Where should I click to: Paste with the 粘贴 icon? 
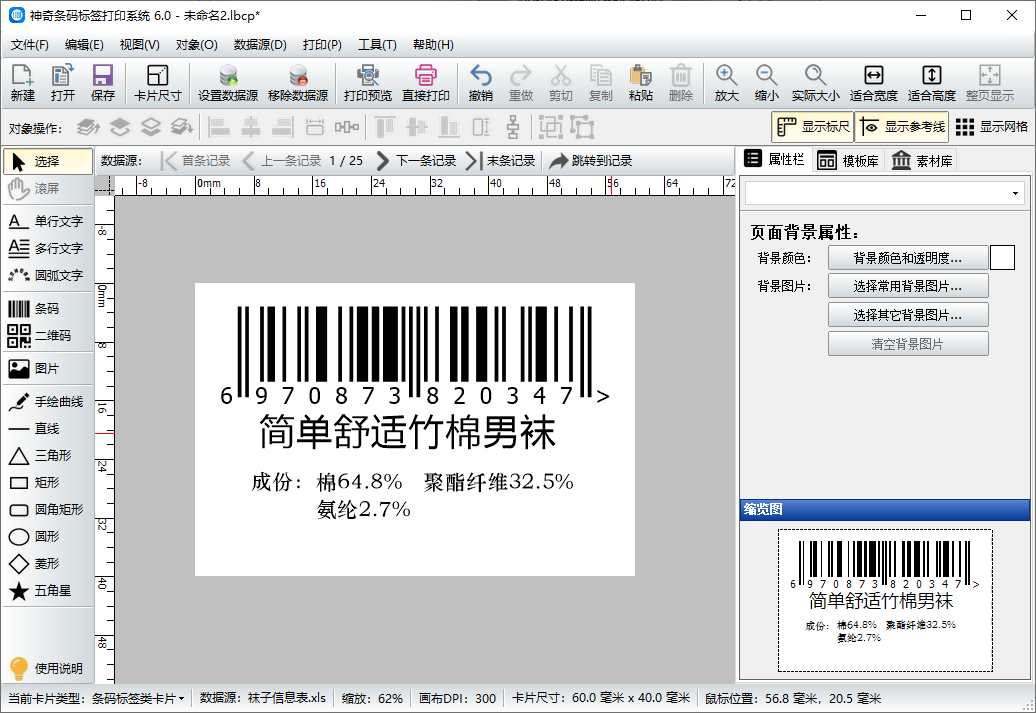tap(640, 83)
